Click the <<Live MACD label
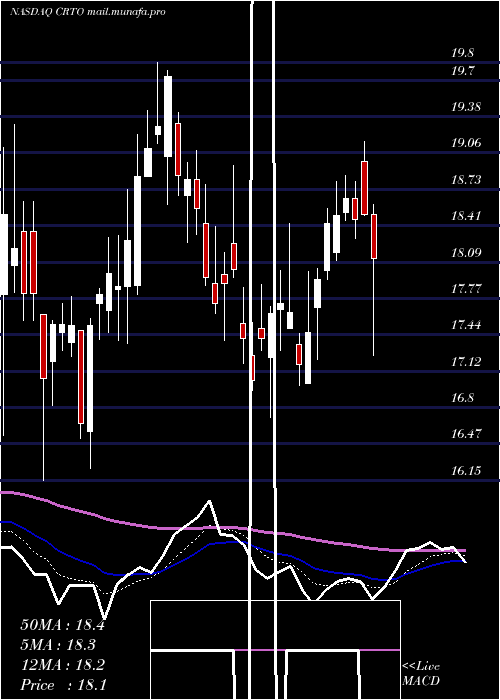Viewport: 500px width, 700px height. point(421,674)
